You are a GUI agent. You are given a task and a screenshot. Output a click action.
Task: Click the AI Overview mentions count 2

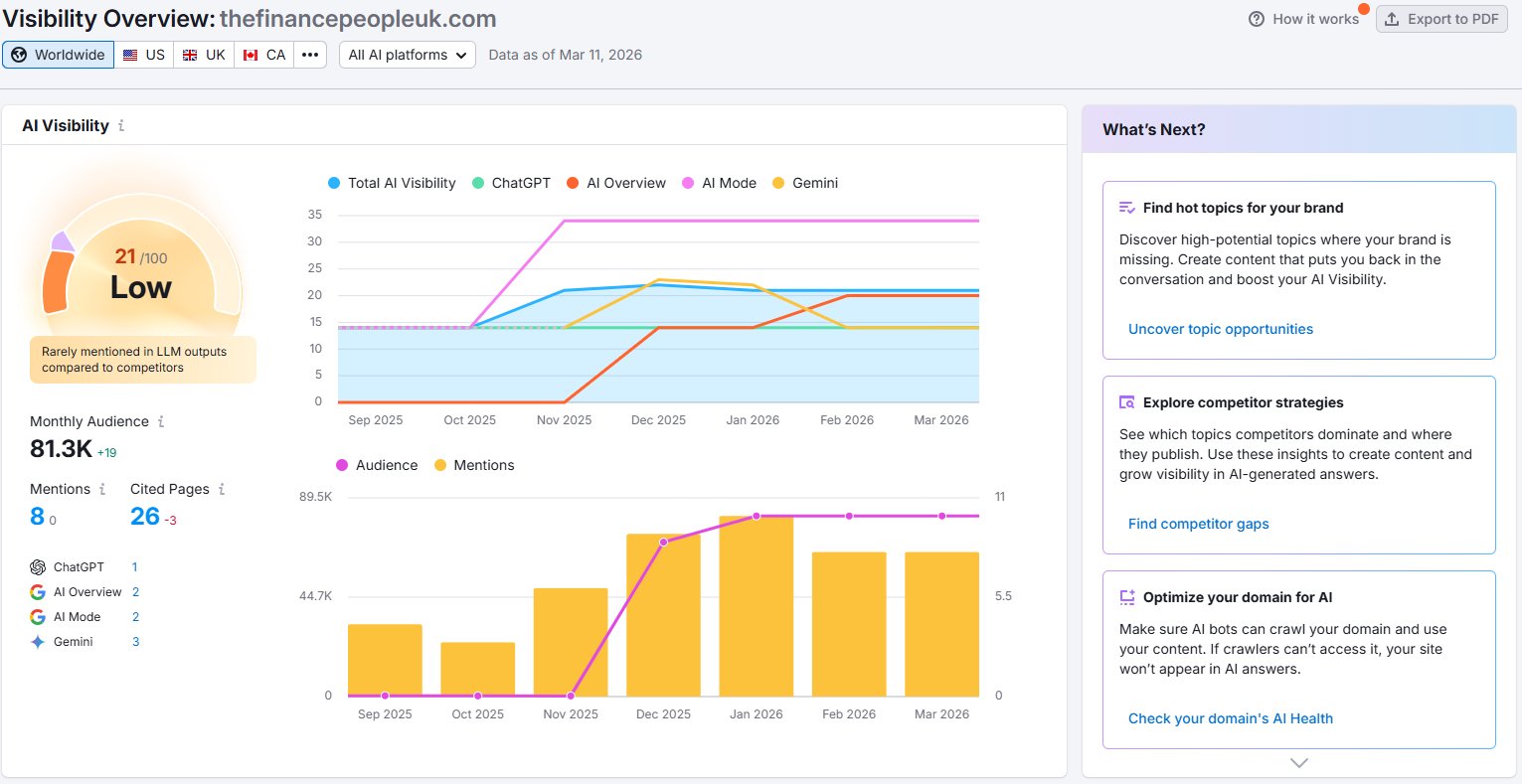[135, 592]
